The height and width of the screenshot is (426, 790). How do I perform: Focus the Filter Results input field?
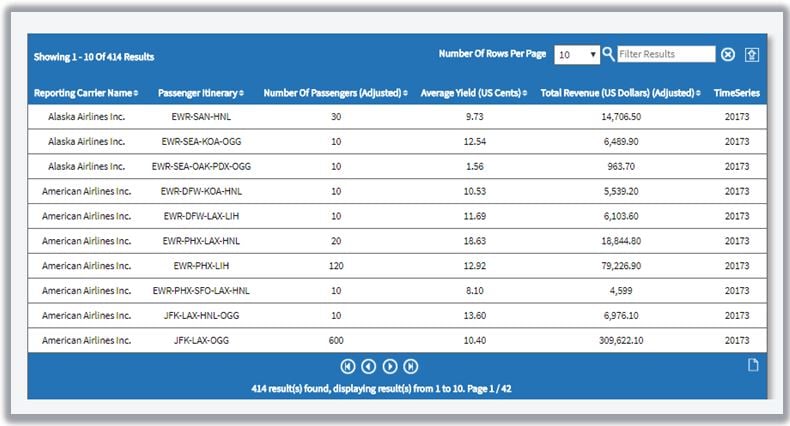tap(666, 54)
